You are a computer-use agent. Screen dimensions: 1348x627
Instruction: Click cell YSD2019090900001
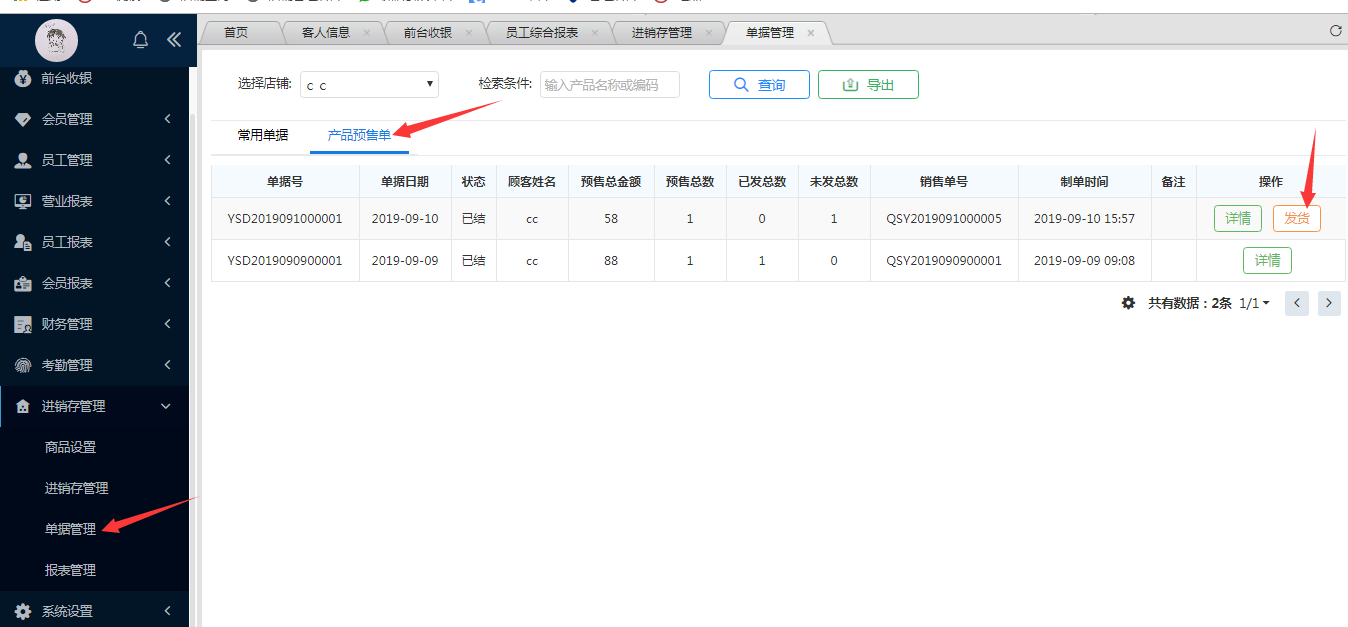(x=285, y=260)
